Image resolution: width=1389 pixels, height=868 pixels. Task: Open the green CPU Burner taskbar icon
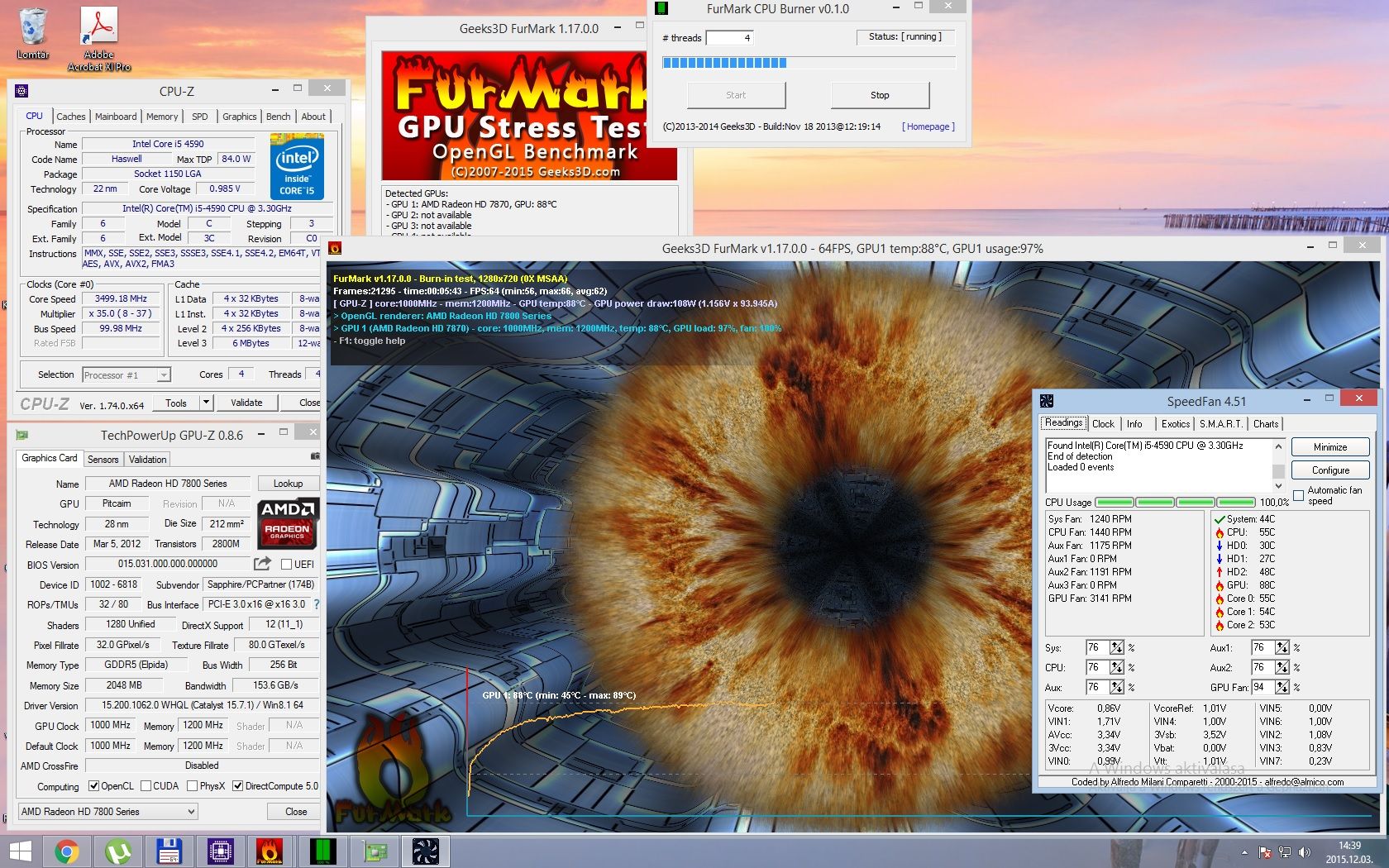click(x=322, y=851)
